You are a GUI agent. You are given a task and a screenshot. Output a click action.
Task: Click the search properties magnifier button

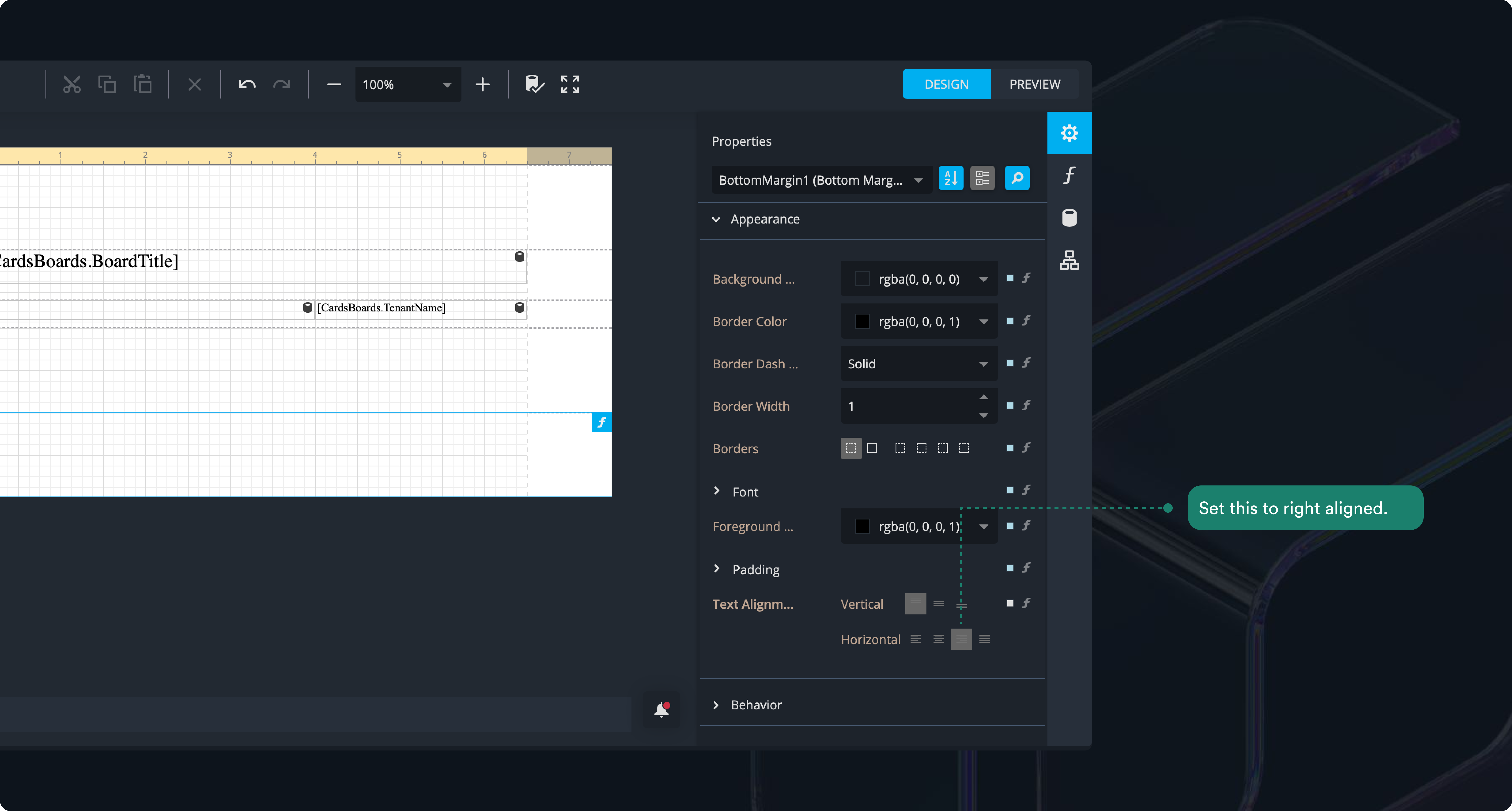coord(1017,178)
